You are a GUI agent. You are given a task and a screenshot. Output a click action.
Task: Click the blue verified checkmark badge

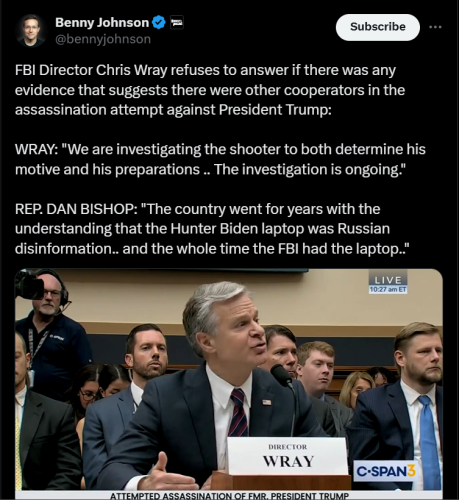[x=159, y=23]
